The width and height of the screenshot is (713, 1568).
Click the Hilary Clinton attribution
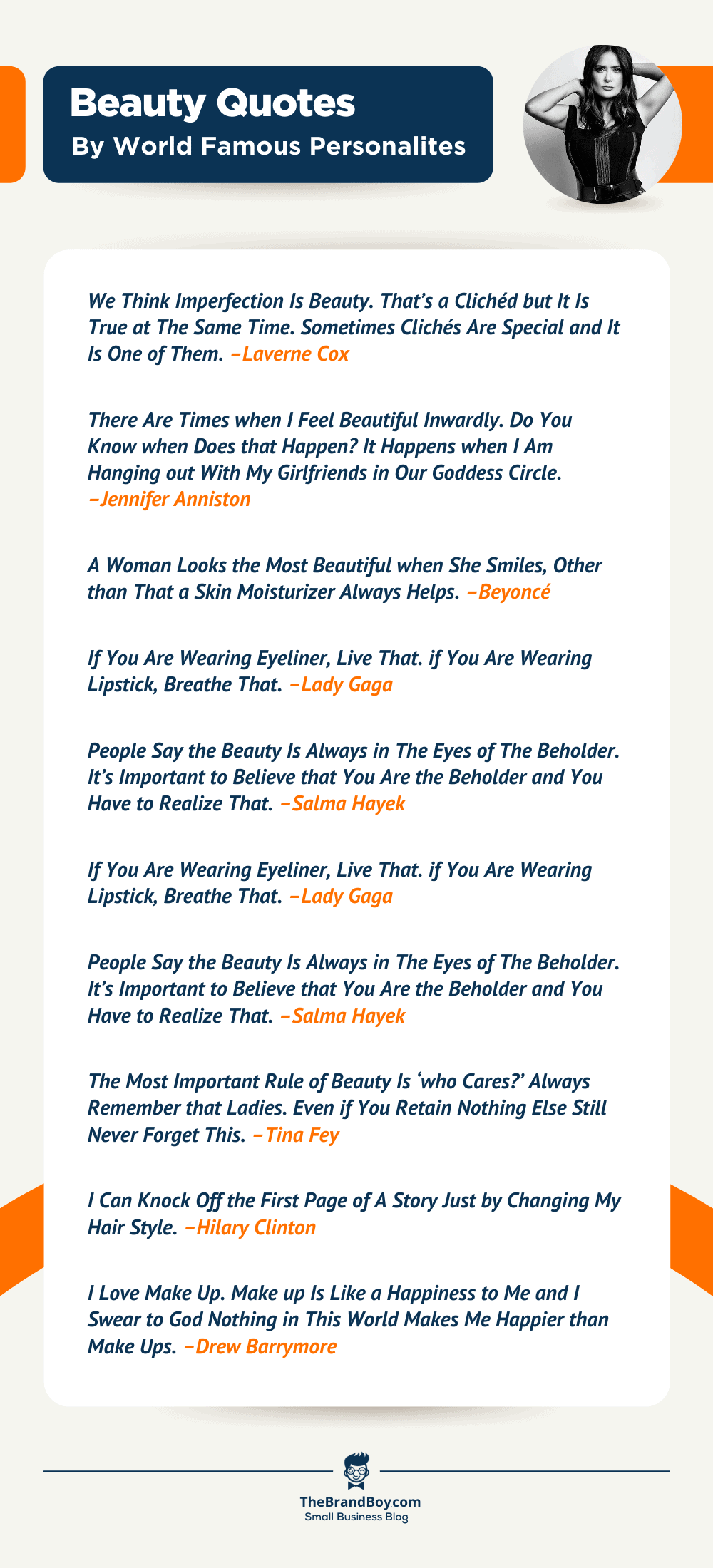[250, 1227]
